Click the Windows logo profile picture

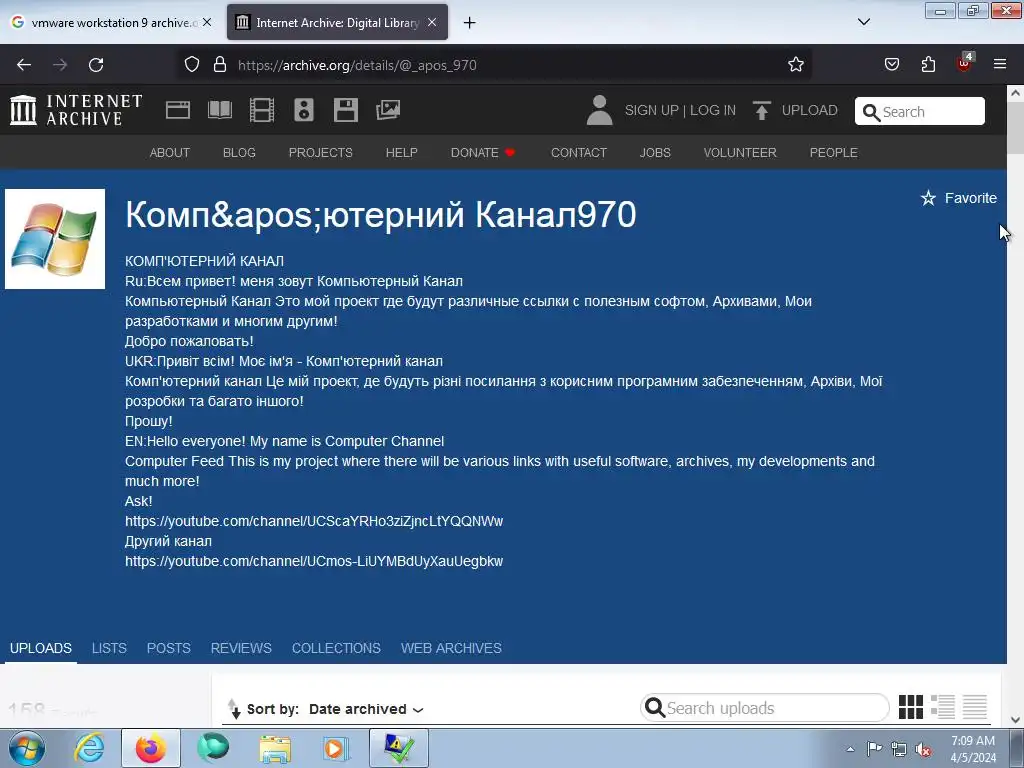pos(55,239)
